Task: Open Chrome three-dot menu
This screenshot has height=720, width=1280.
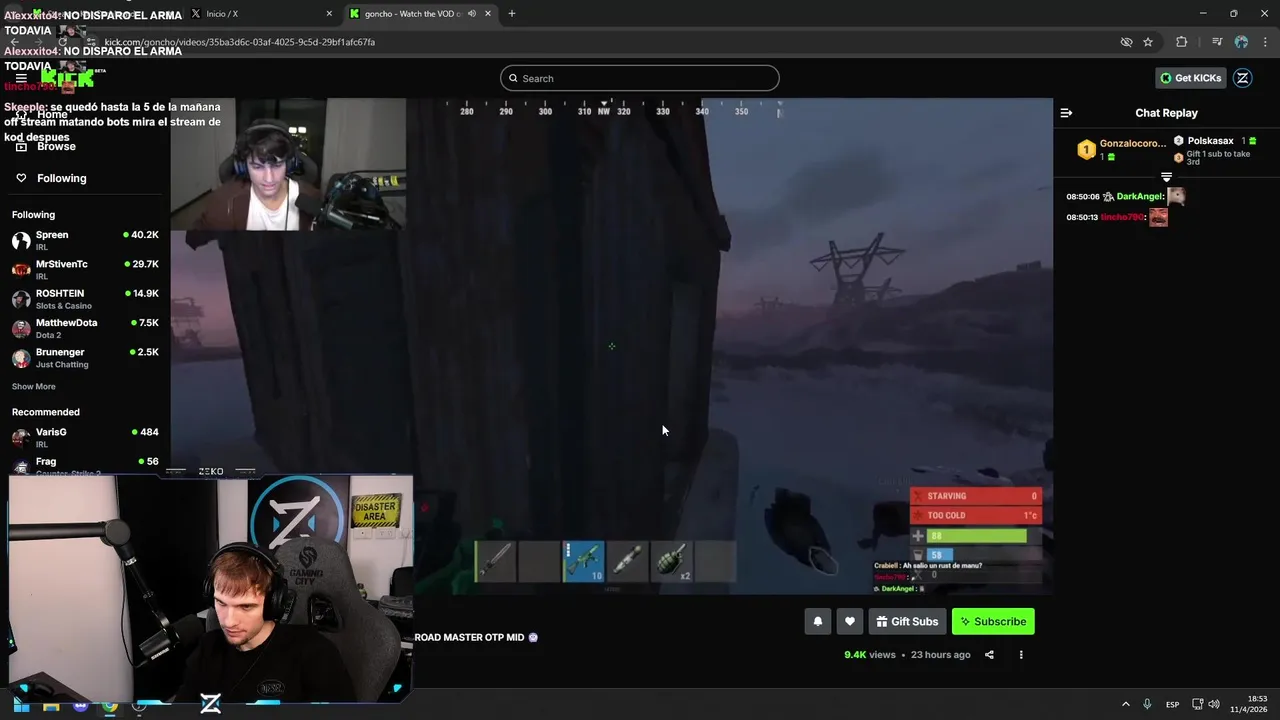Action: [1264, 42]
